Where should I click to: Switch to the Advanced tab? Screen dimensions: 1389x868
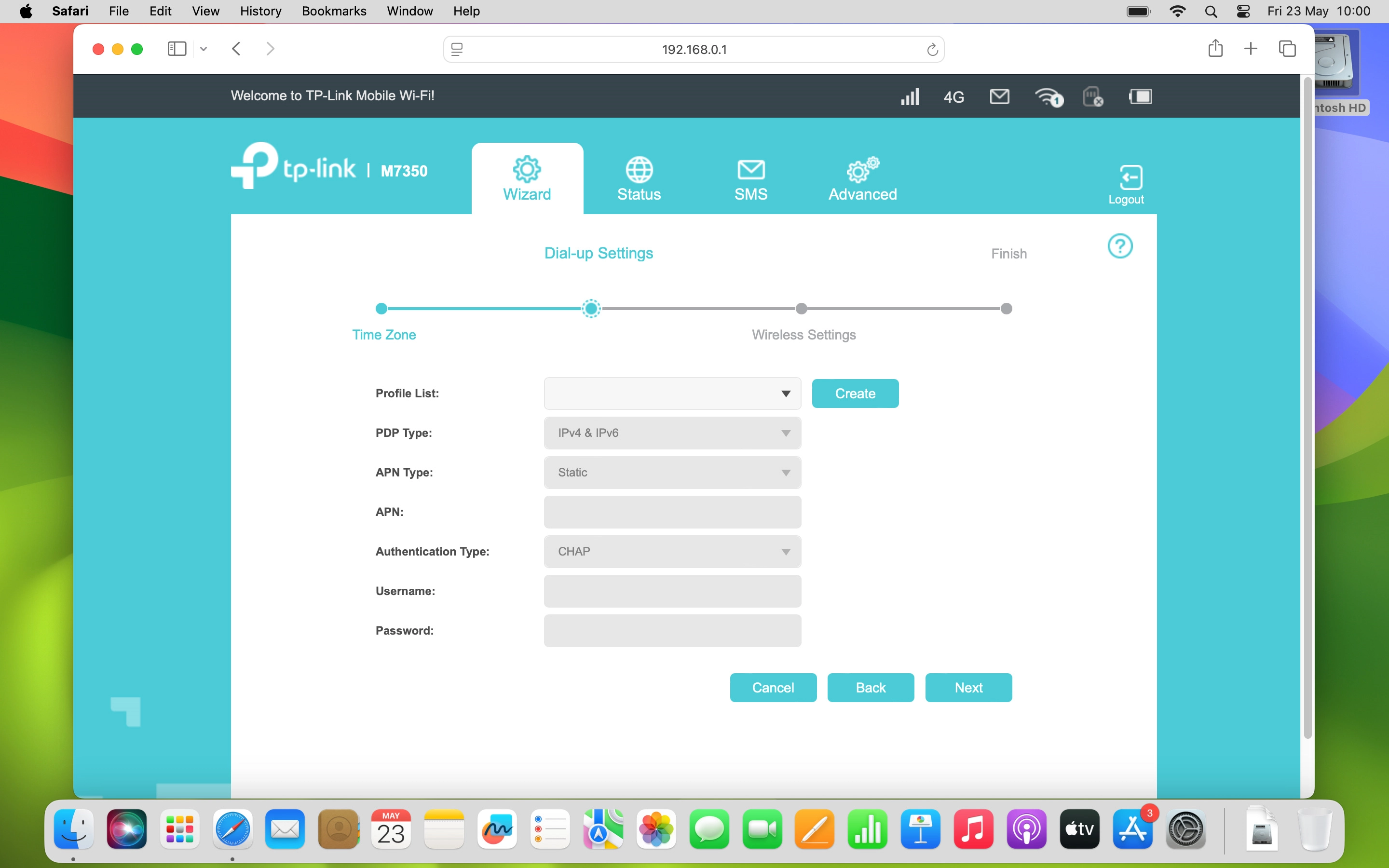click(x=862, y=179)
